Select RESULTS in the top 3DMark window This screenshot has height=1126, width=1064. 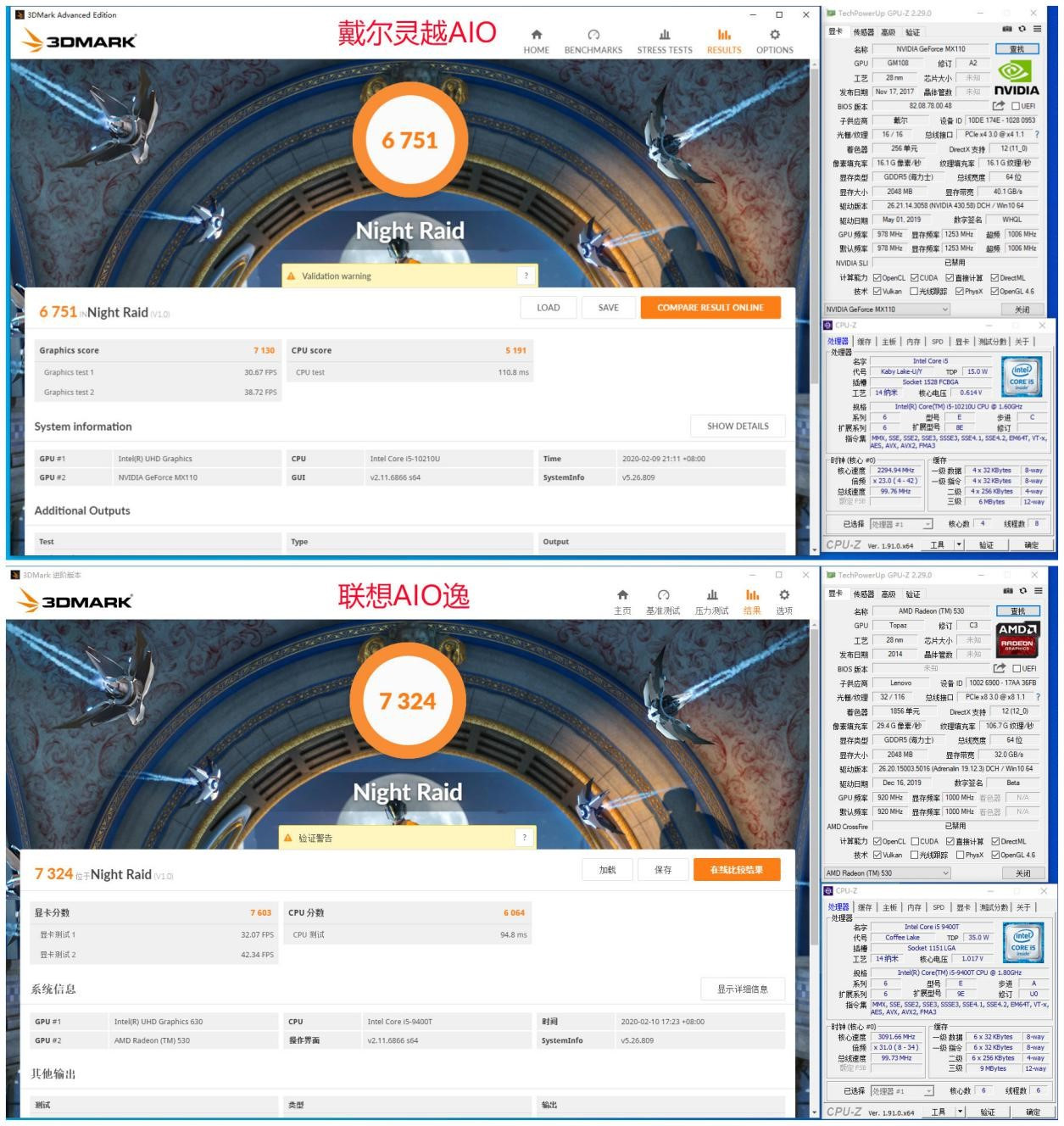pyautogui.click(x=724, y=41)
